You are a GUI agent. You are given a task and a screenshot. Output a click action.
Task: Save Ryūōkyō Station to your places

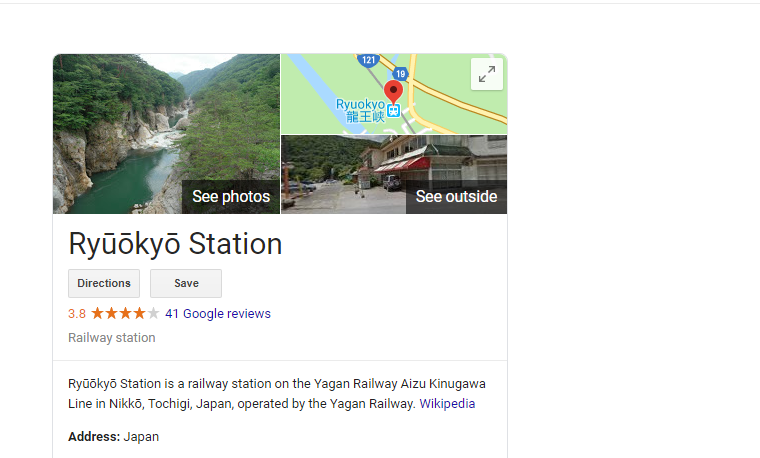pos(186,284)
